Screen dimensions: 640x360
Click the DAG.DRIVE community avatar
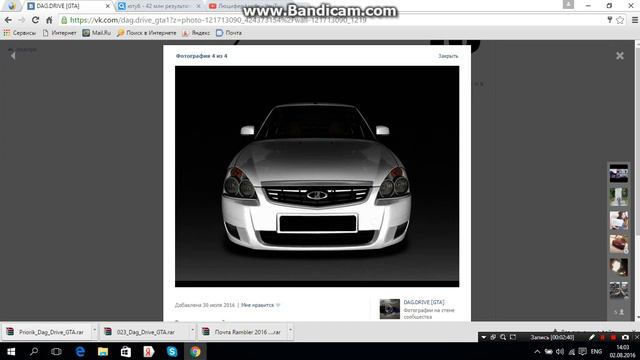point(389,309)
